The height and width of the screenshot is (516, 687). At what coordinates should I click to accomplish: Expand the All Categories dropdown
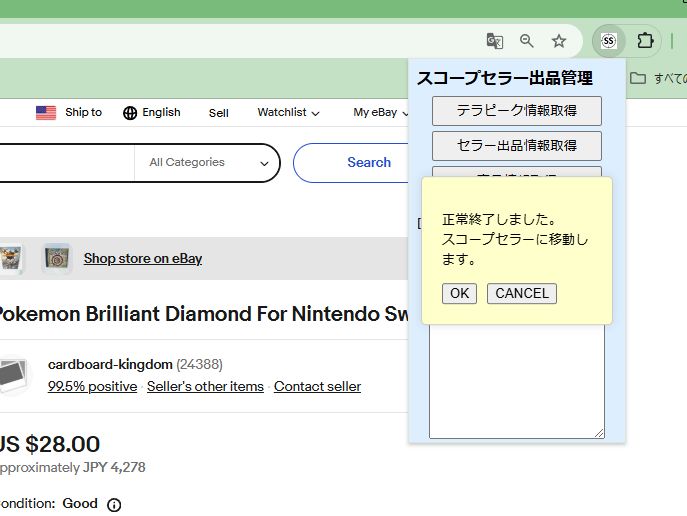coord(208,163)
